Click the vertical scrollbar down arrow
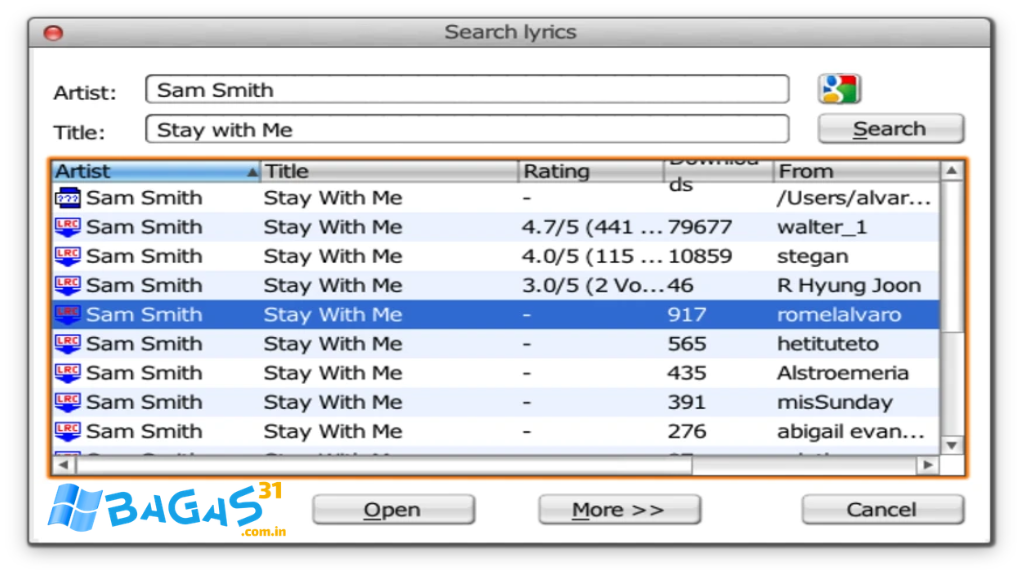The width and height of the screenshot is (1024, 576). [x=952, y=445]
